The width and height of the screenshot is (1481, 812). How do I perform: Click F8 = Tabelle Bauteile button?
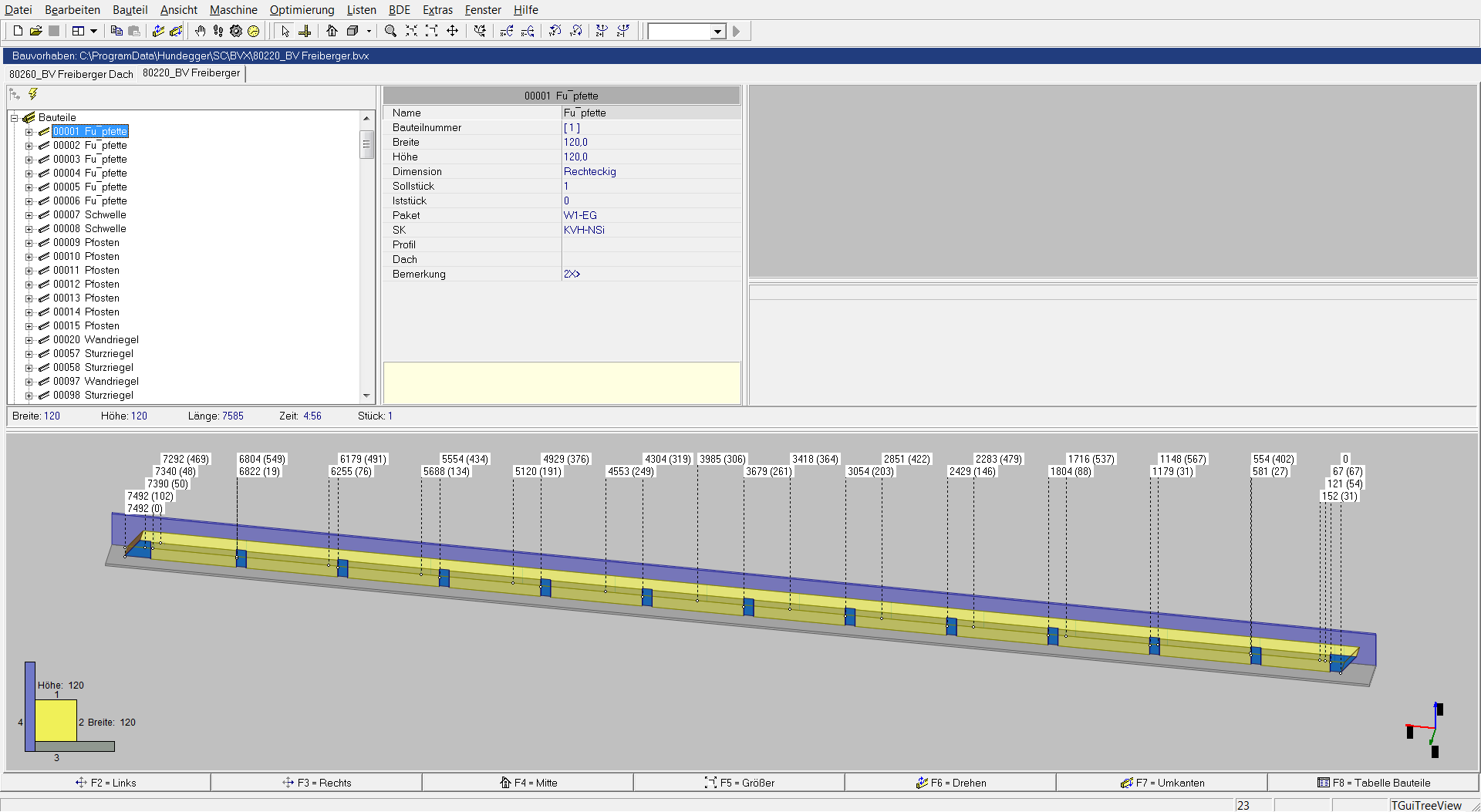(1373, 783)
